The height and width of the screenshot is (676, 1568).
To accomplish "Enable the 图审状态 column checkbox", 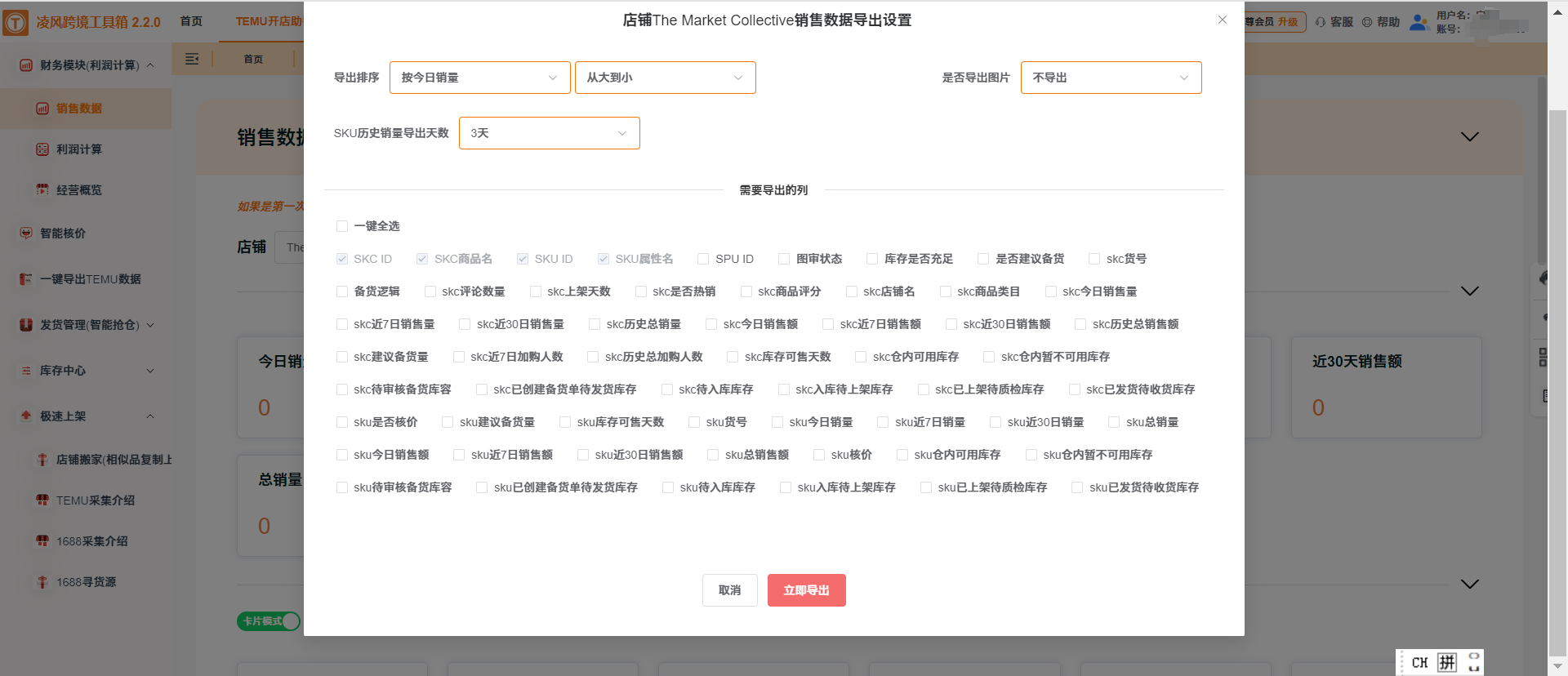I will click(x=784, y=259).
